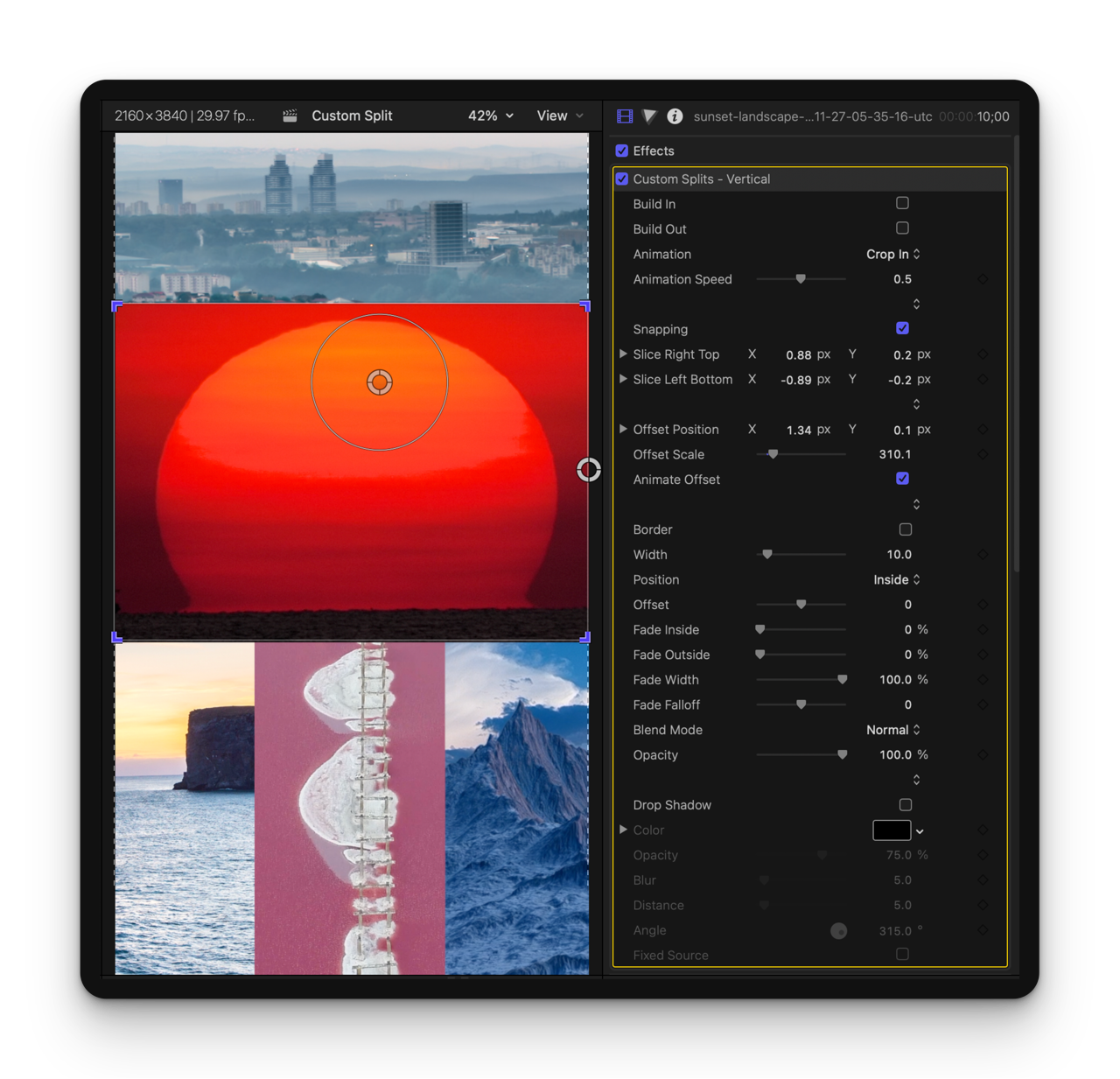Click the border Width slider handle
1120x1079 pixels.
[x=767, y=555]
